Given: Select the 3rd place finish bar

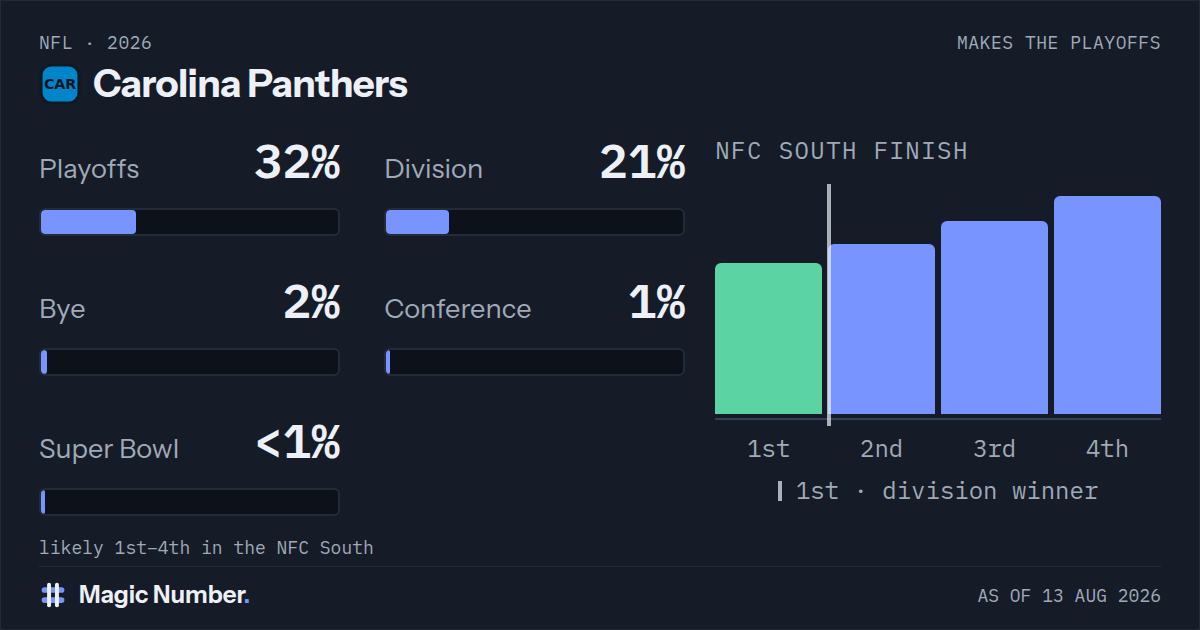Looking at the screenshot, I should [x=994, y=318].
